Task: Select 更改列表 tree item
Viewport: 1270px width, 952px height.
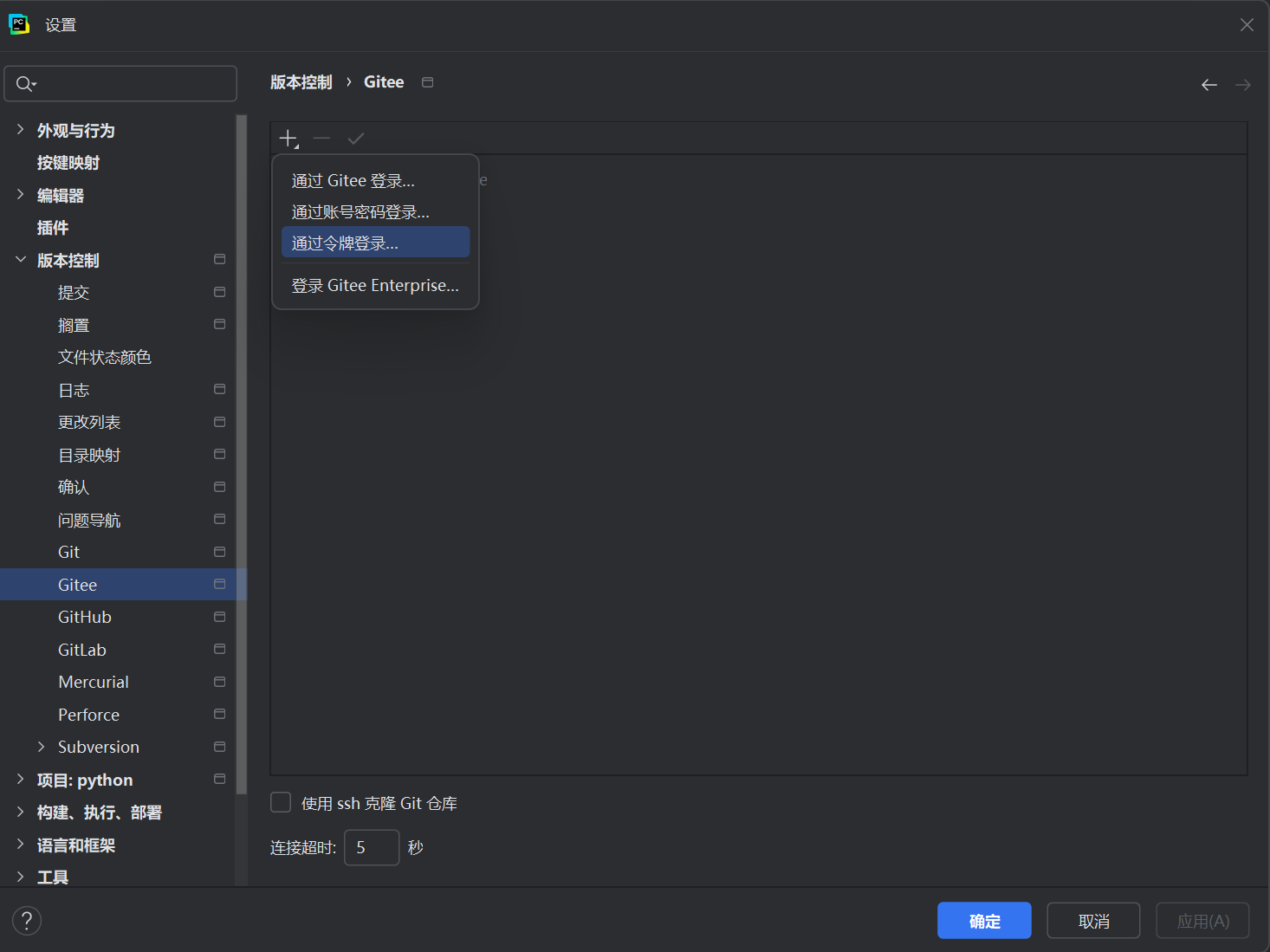Action: tap(89, 422)
